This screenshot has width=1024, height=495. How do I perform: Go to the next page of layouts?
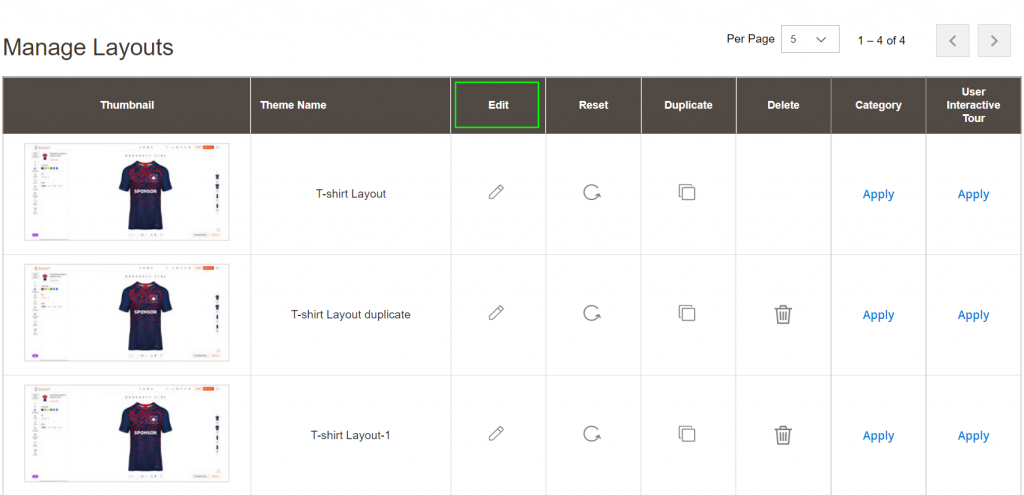coord(993,41)
